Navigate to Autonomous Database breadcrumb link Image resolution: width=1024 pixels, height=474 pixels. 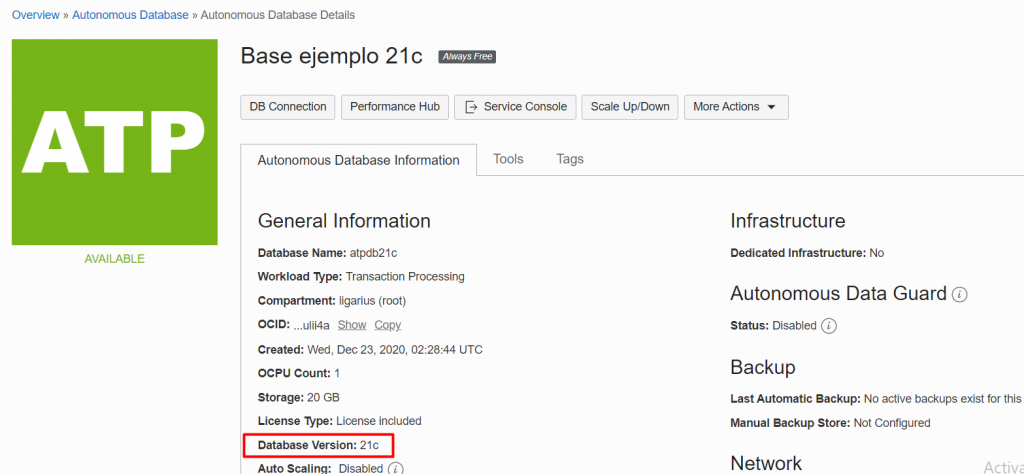point(130,15)
